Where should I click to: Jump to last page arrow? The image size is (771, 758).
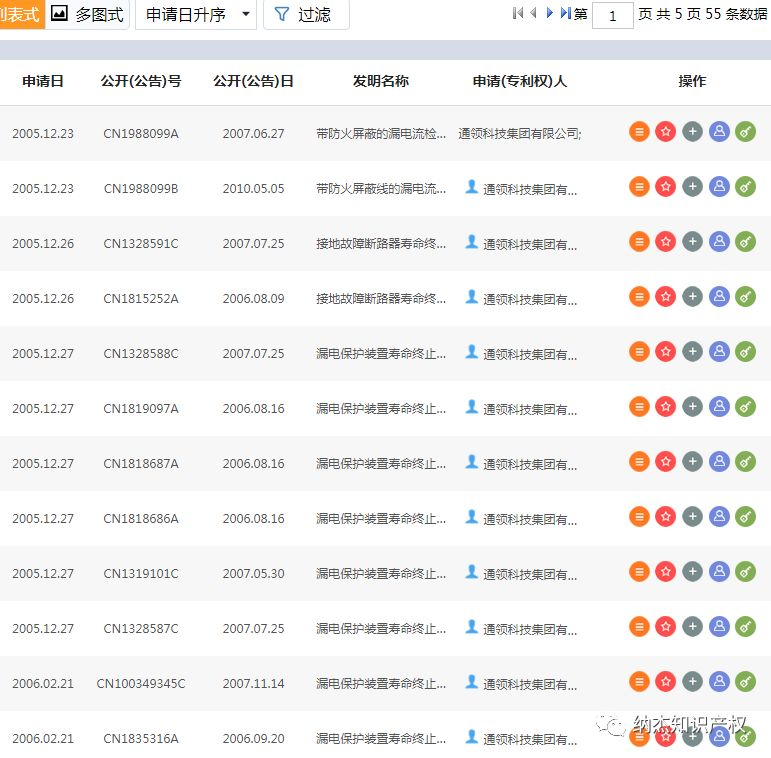pos(565,13)
